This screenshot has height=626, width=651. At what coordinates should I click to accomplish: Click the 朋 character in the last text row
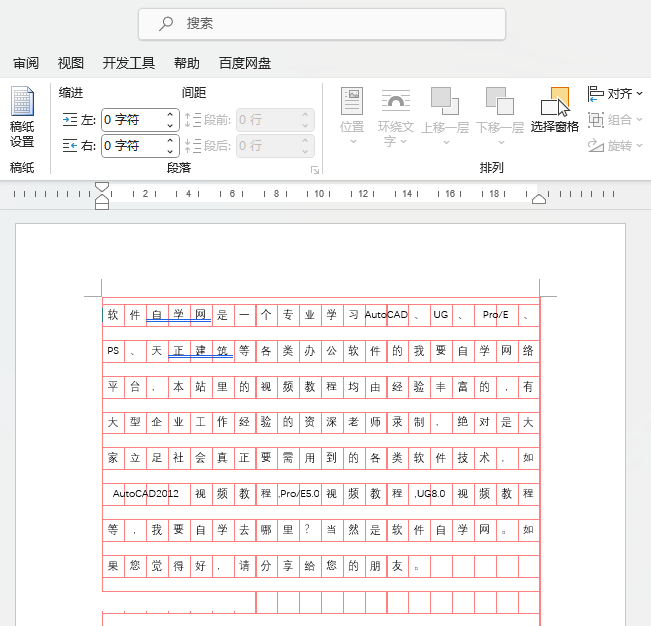[375, 565]
